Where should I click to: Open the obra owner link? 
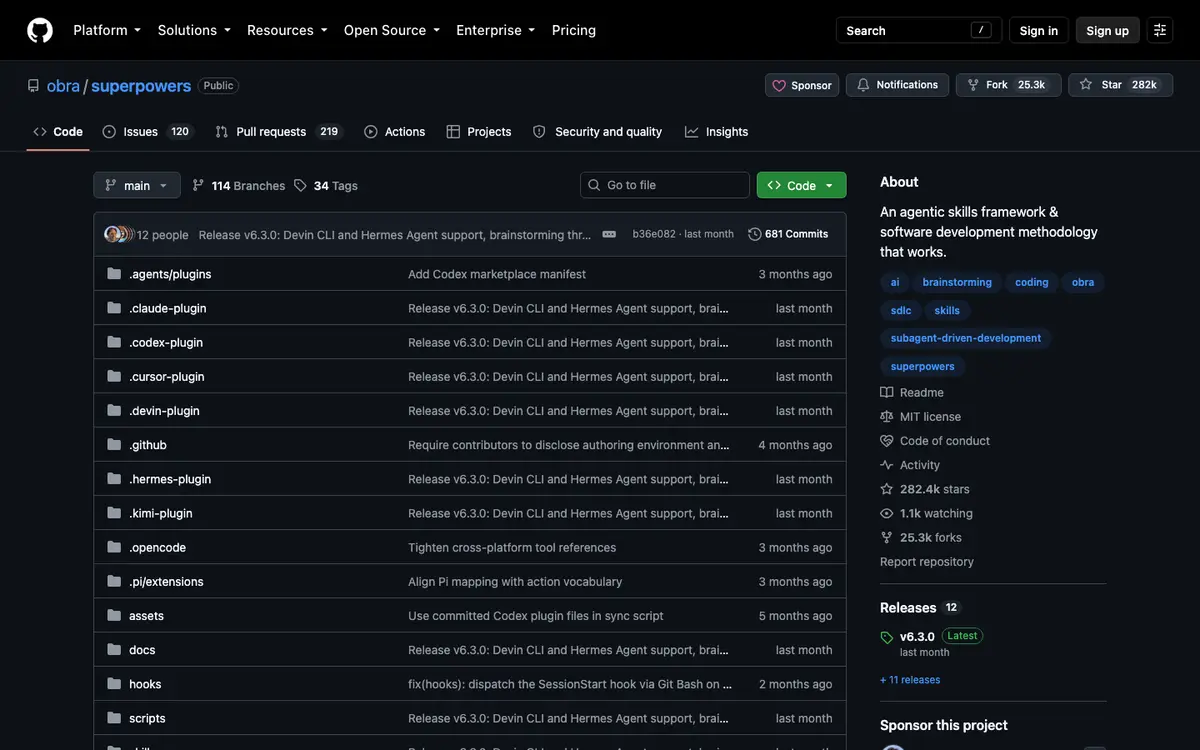[x=63, y=86]
